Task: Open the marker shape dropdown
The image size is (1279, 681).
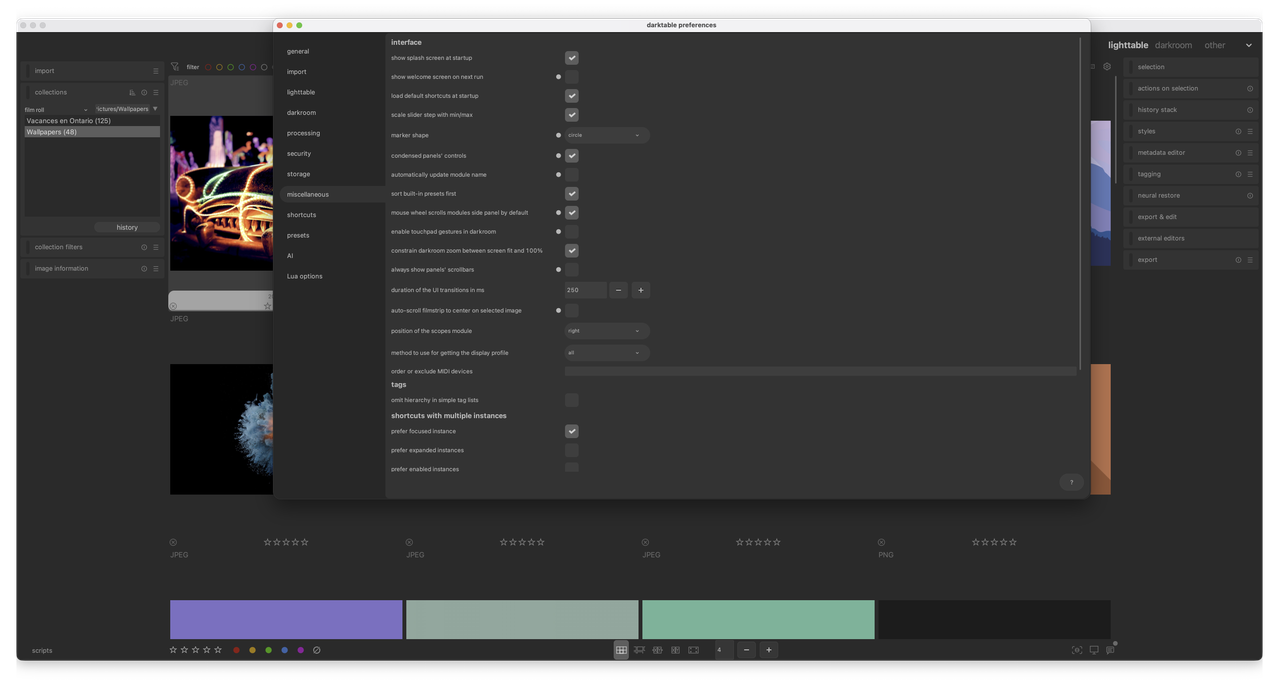Action: (607, 135)
